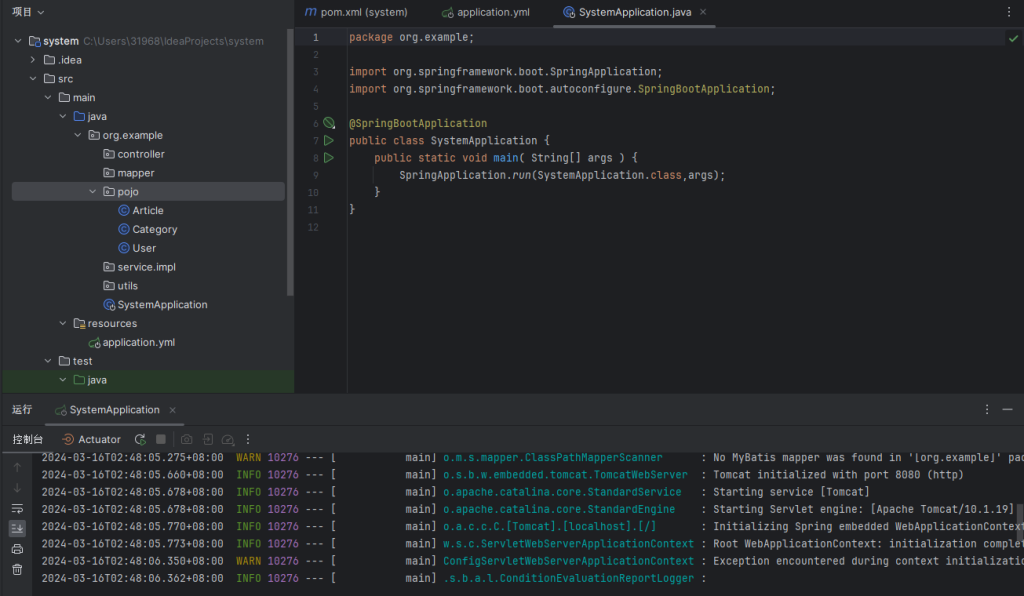This screenshot has height=596, width=1024.
Task: Open the Actuator tab in the run panel
Action: click(91, 439)
